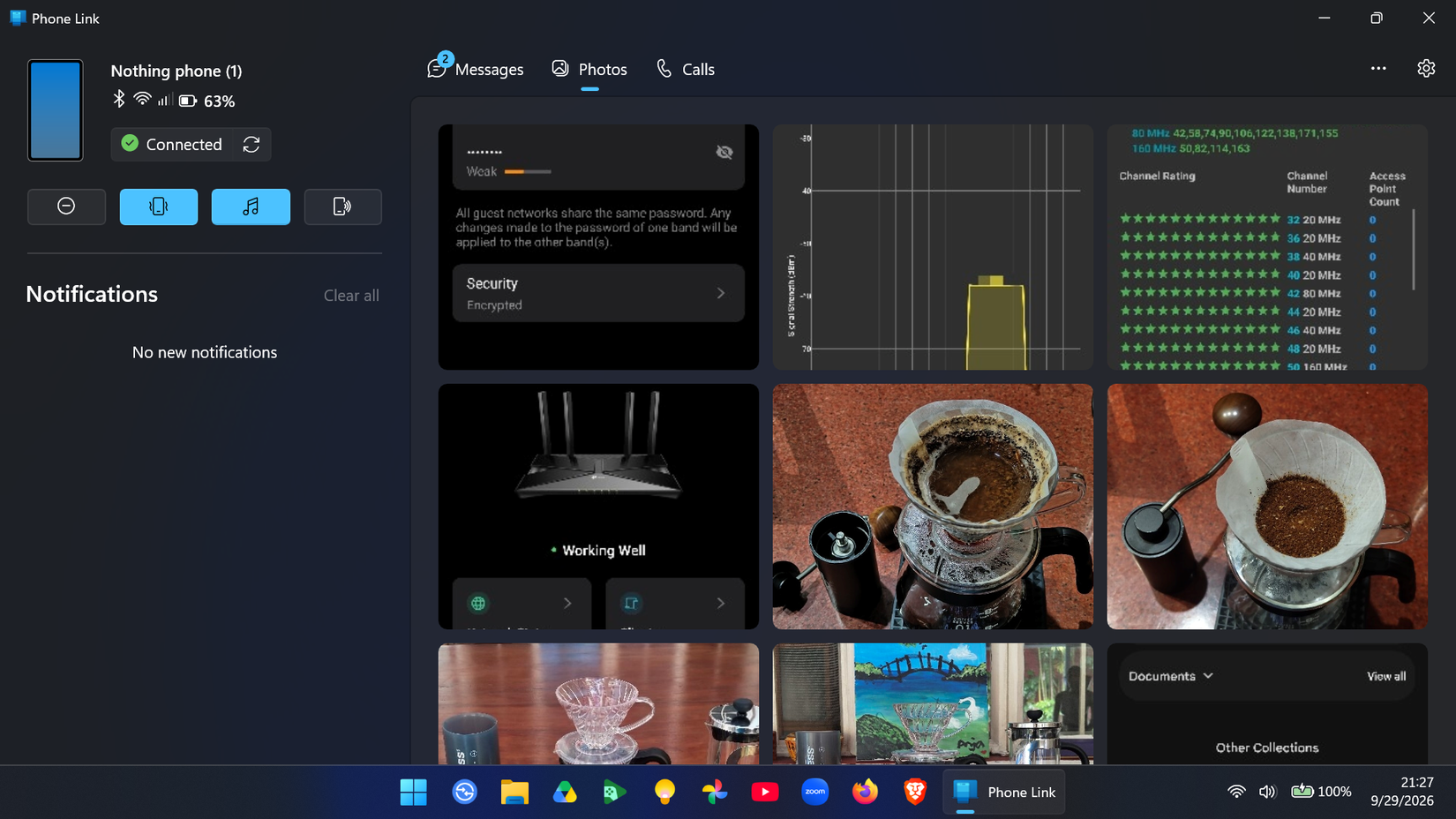Open the pinwheel Photos taskbar icon
This screenshot has width=1456, height=819.
pos(715,792)
